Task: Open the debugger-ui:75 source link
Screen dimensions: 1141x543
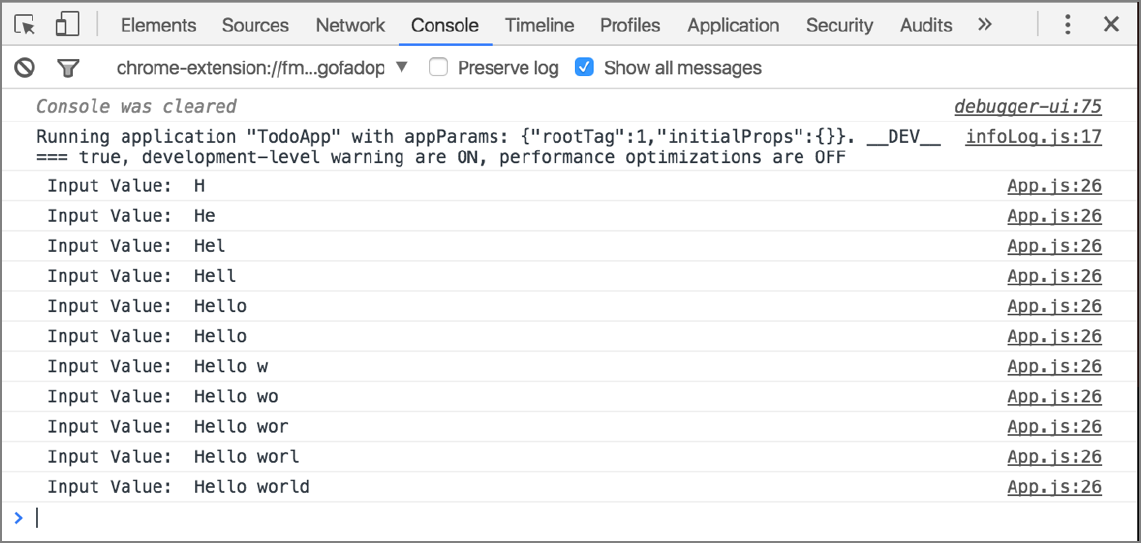Action: click(1027, 107)
